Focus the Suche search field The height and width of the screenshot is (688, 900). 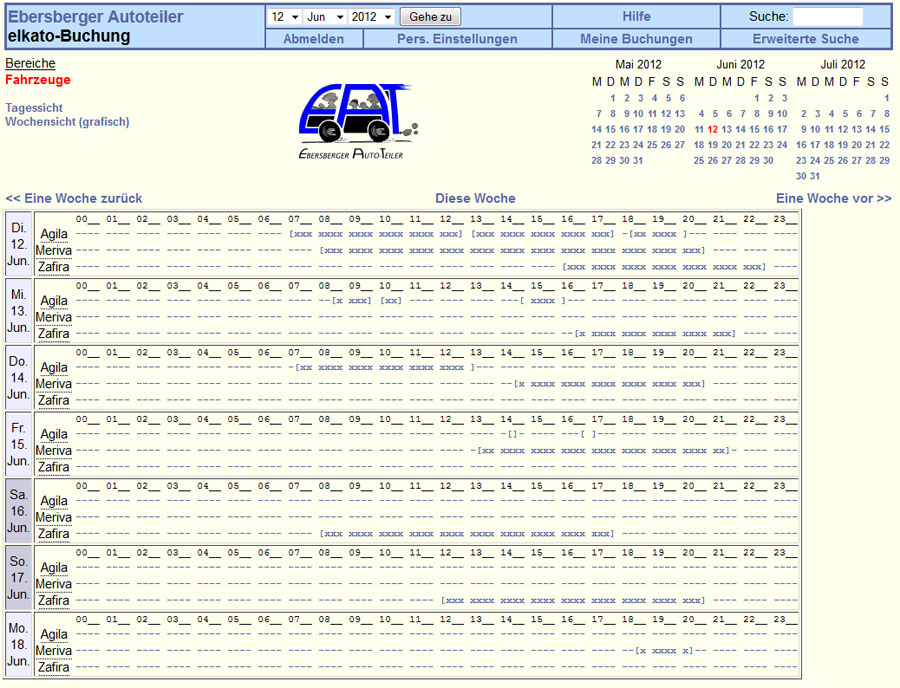[x=827, y=17]
